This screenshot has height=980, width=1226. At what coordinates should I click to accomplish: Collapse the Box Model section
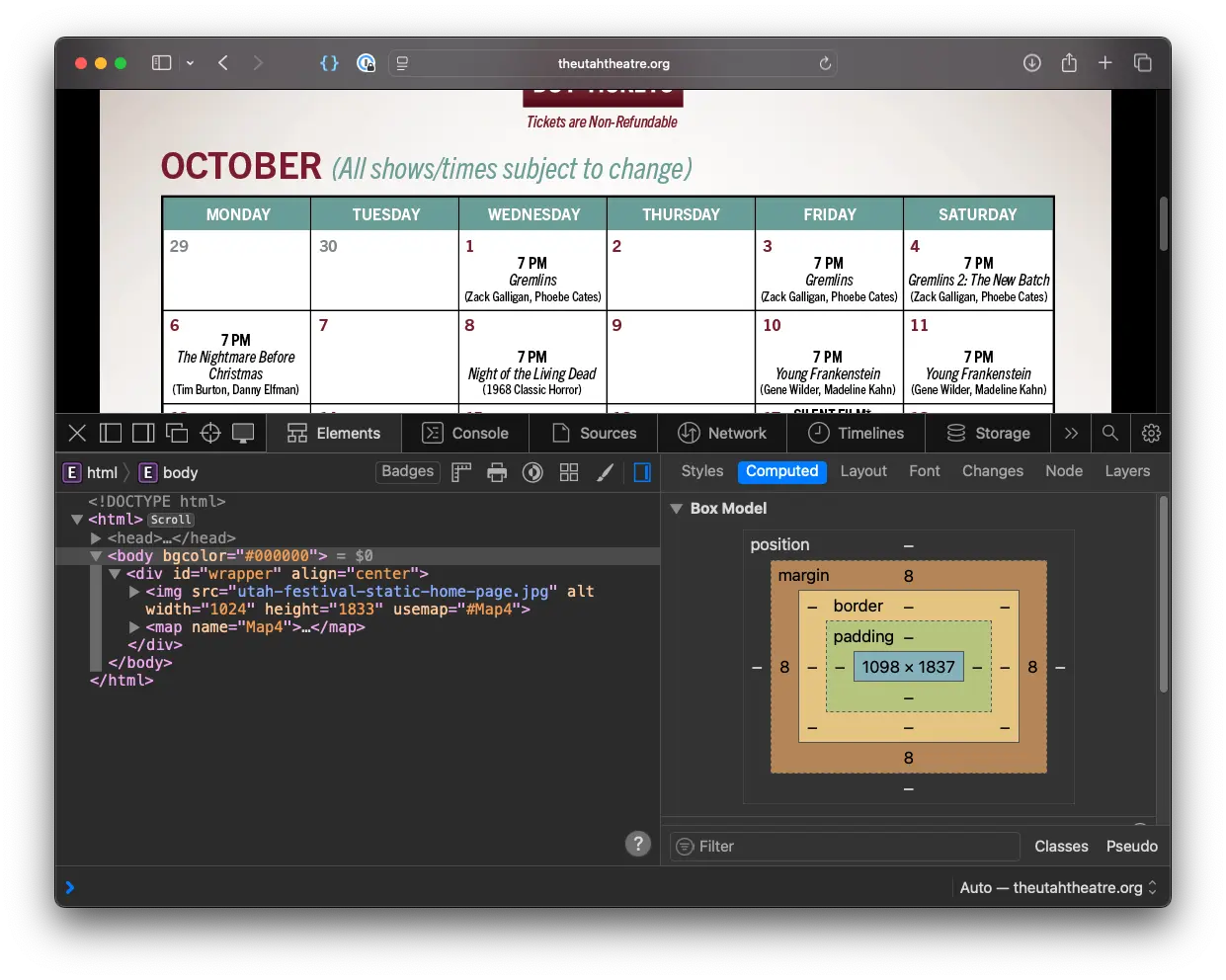[677, 509]
